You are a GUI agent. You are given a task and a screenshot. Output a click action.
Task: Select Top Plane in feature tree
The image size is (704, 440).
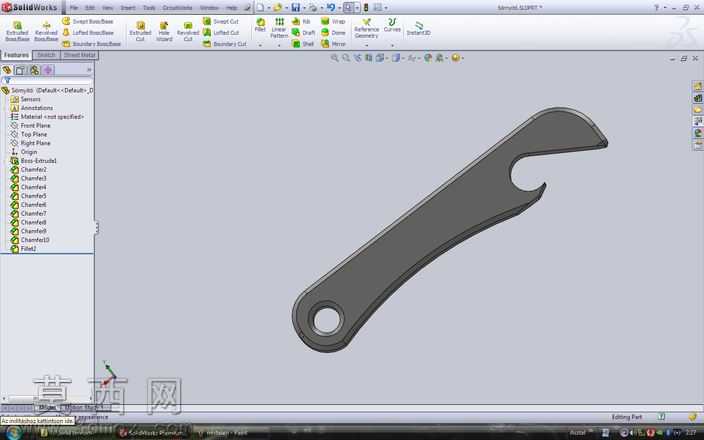pos(29,134)
